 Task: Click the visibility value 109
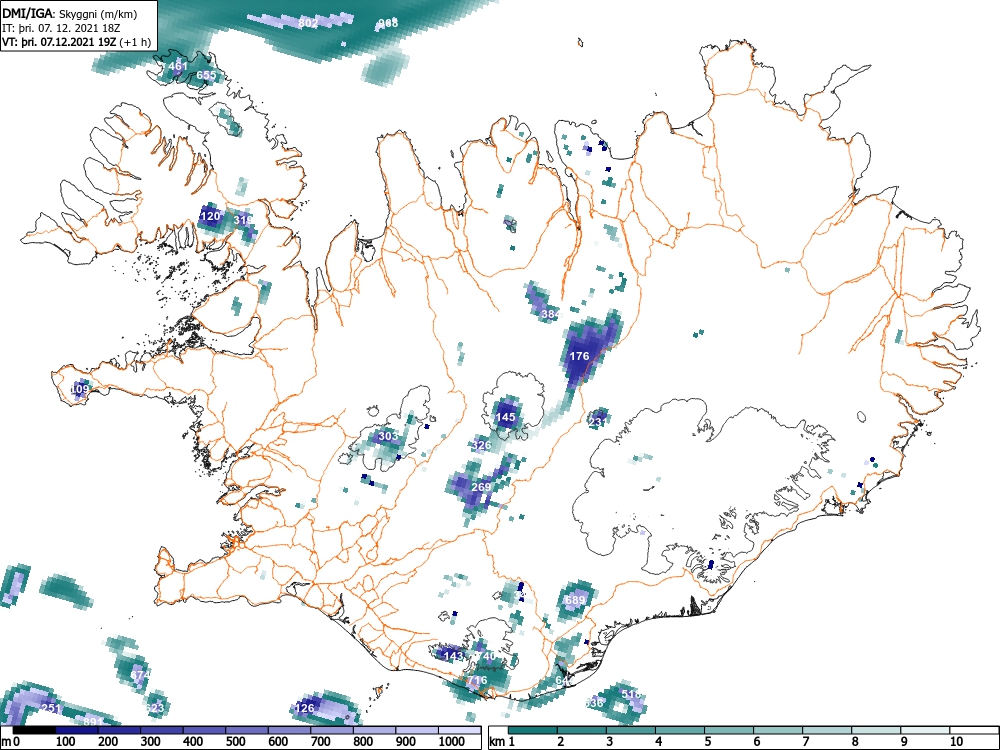(80, 388)
